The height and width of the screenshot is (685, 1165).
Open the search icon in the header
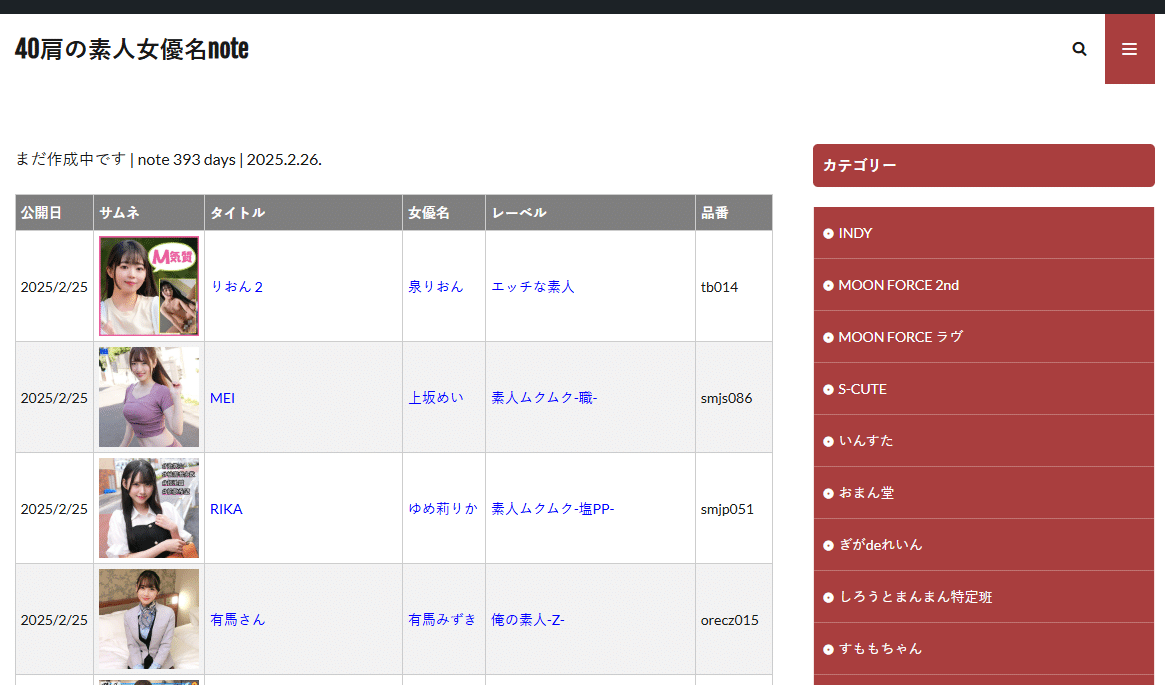coord(1079,48)
